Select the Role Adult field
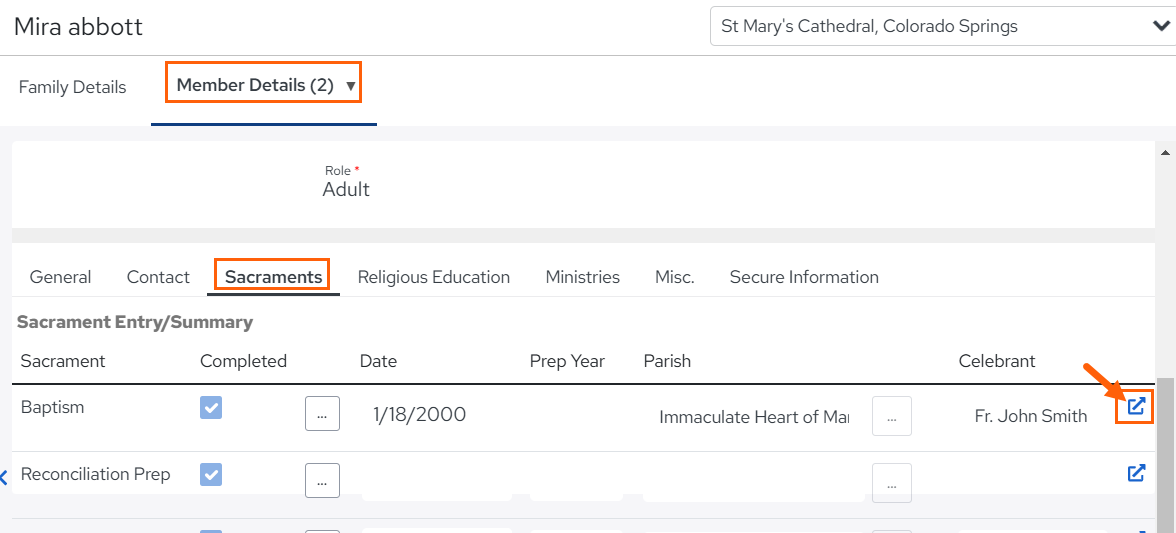 346,189
